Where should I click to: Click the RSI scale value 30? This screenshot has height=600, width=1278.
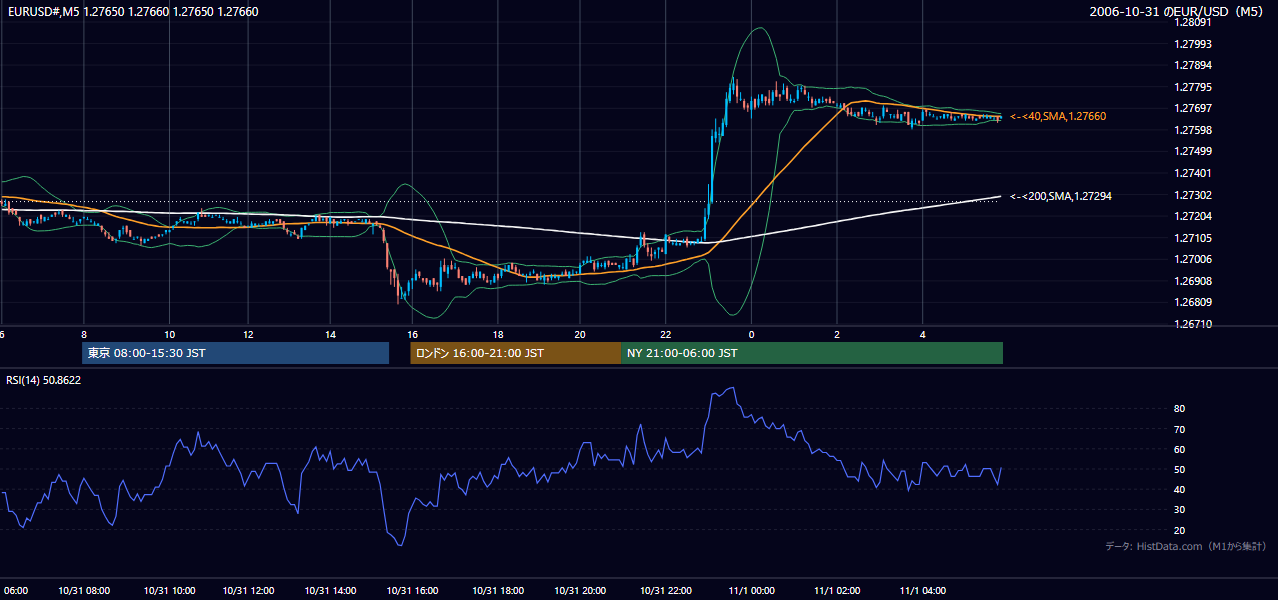1180,510
